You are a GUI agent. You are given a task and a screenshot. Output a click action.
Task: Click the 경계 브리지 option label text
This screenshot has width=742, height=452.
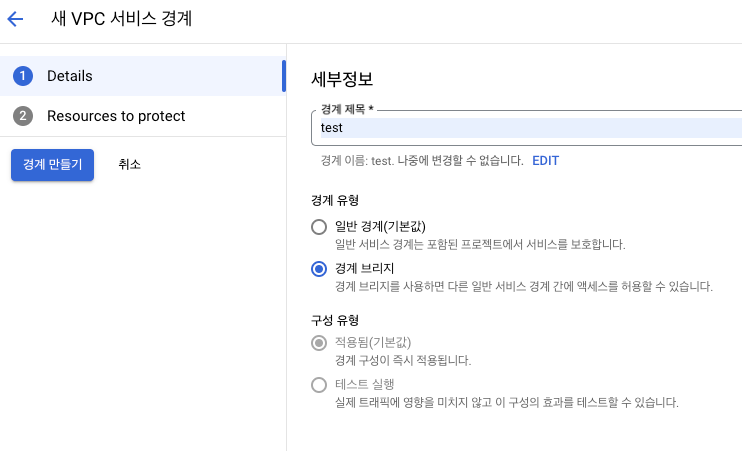[364, 268]
